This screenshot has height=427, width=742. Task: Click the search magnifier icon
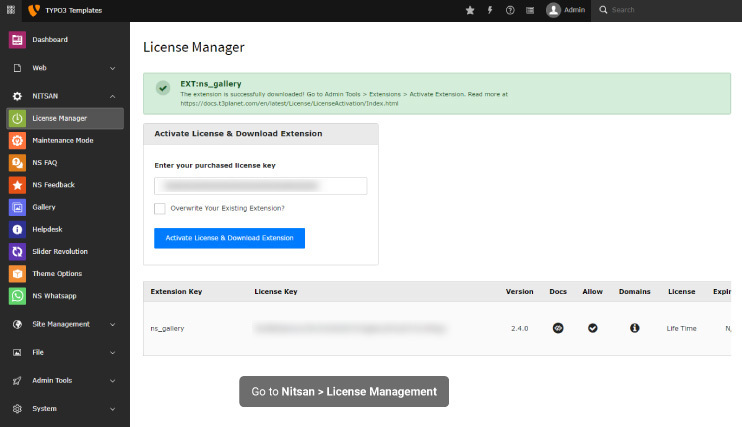point(603,10)
